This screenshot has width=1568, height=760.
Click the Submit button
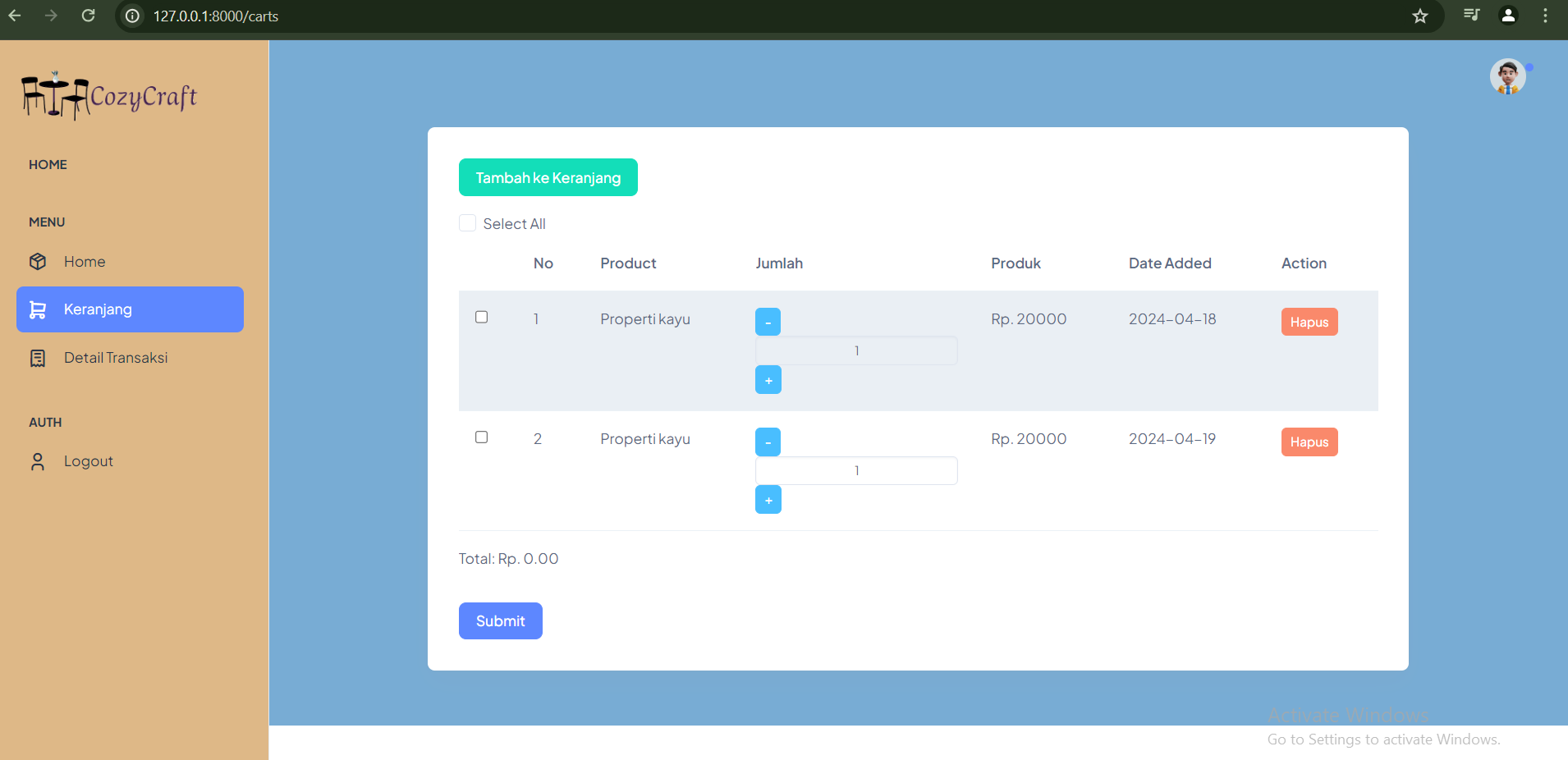pos(500,621)
